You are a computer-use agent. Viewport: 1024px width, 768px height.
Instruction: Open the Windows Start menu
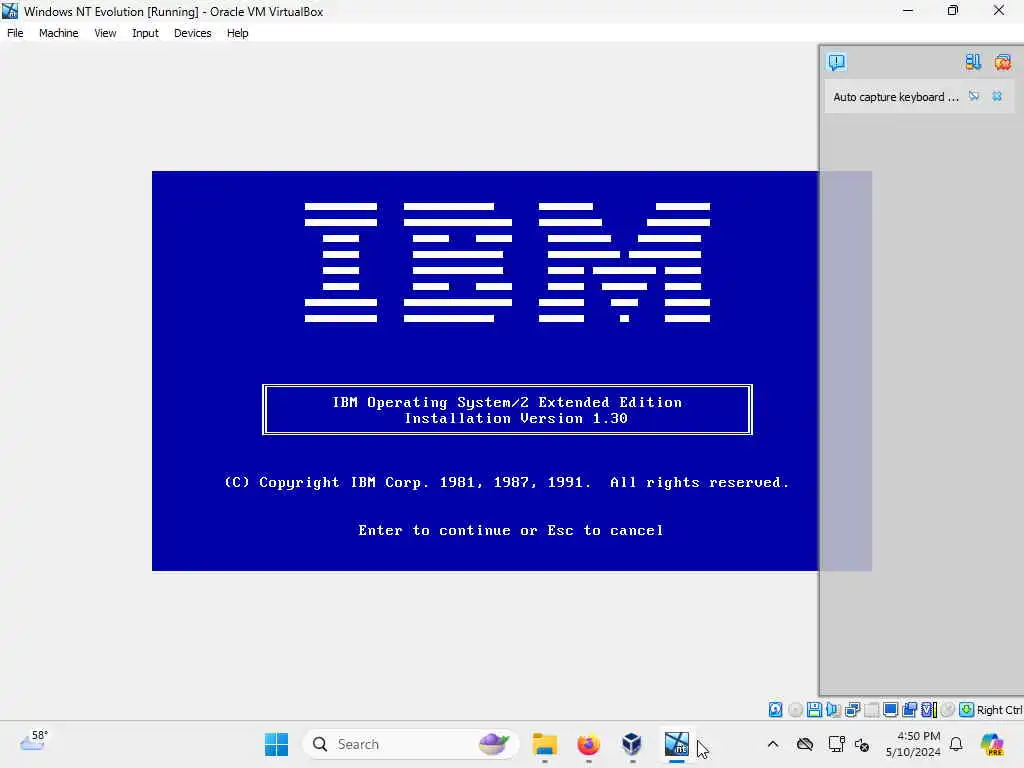pyautogui.click(x=276, y=744)
